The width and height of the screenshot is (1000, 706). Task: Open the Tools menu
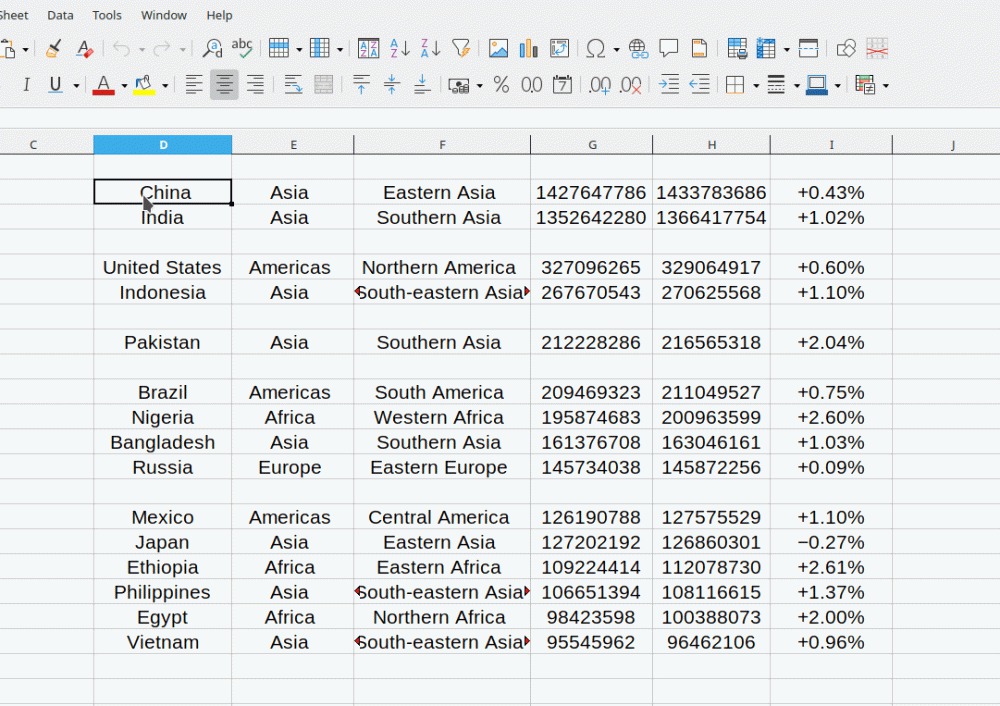coord(107,15)
